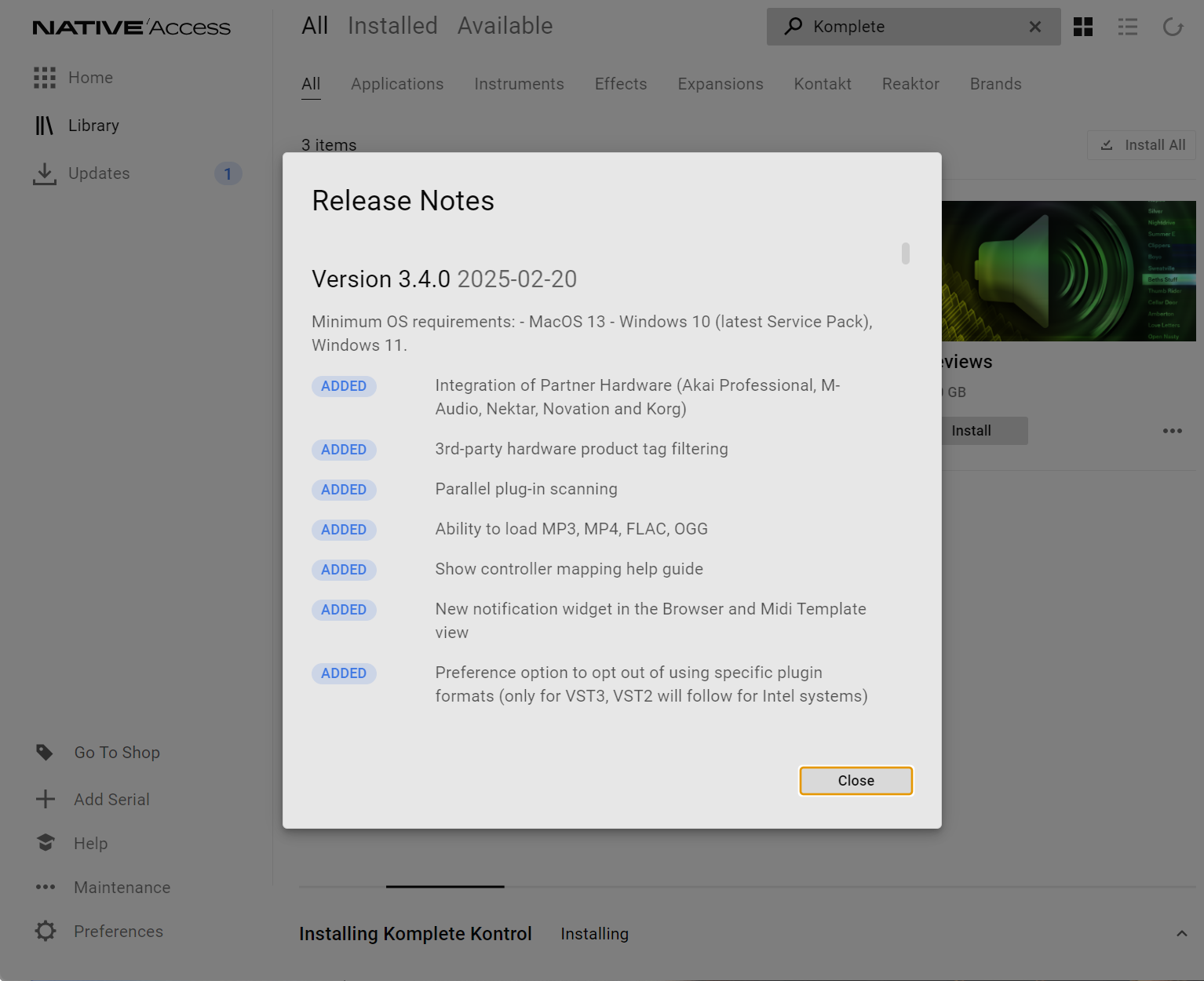Click the 'Release Notes' dialog title

(x=403, y=201)
